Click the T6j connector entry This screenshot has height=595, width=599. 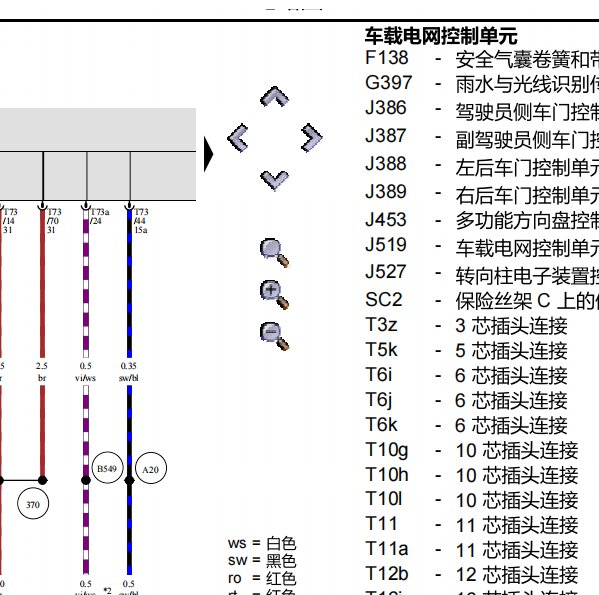pyautogui.click(x=466, y=400)
